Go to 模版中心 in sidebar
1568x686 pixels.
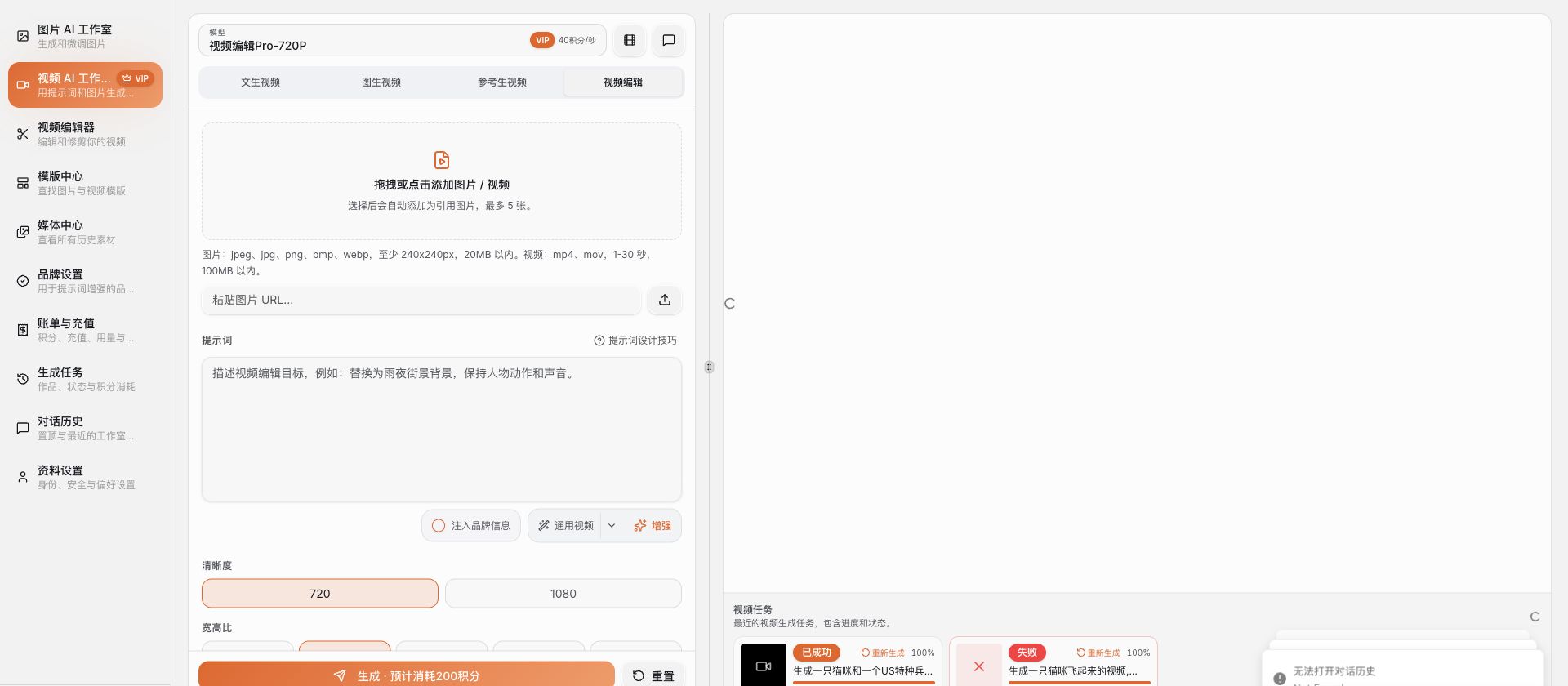tap(85, 183)
